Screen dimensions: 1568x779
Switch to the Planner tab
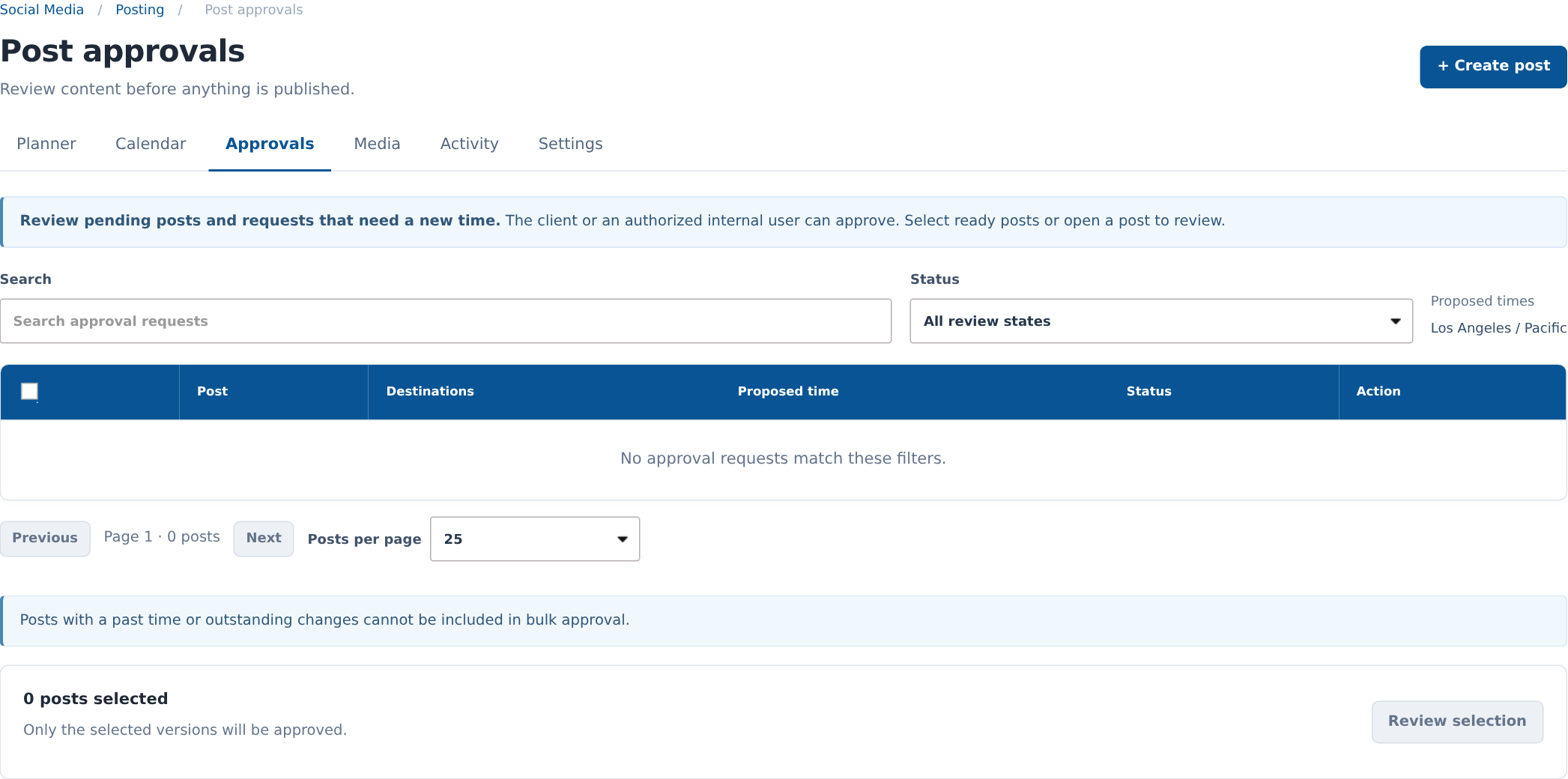(x=46, y=144)
